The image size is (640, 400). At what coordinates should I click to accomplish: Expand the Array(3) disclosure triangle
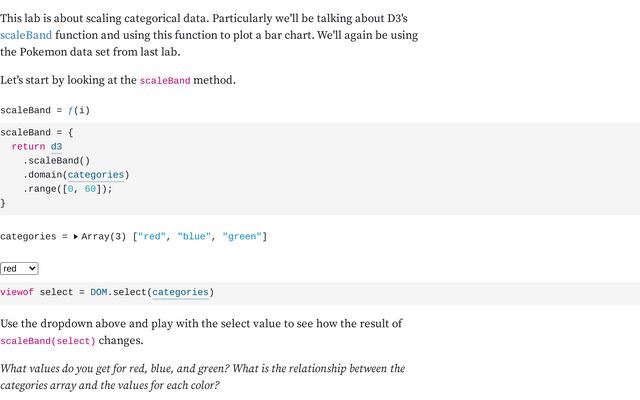pos(76,237)
